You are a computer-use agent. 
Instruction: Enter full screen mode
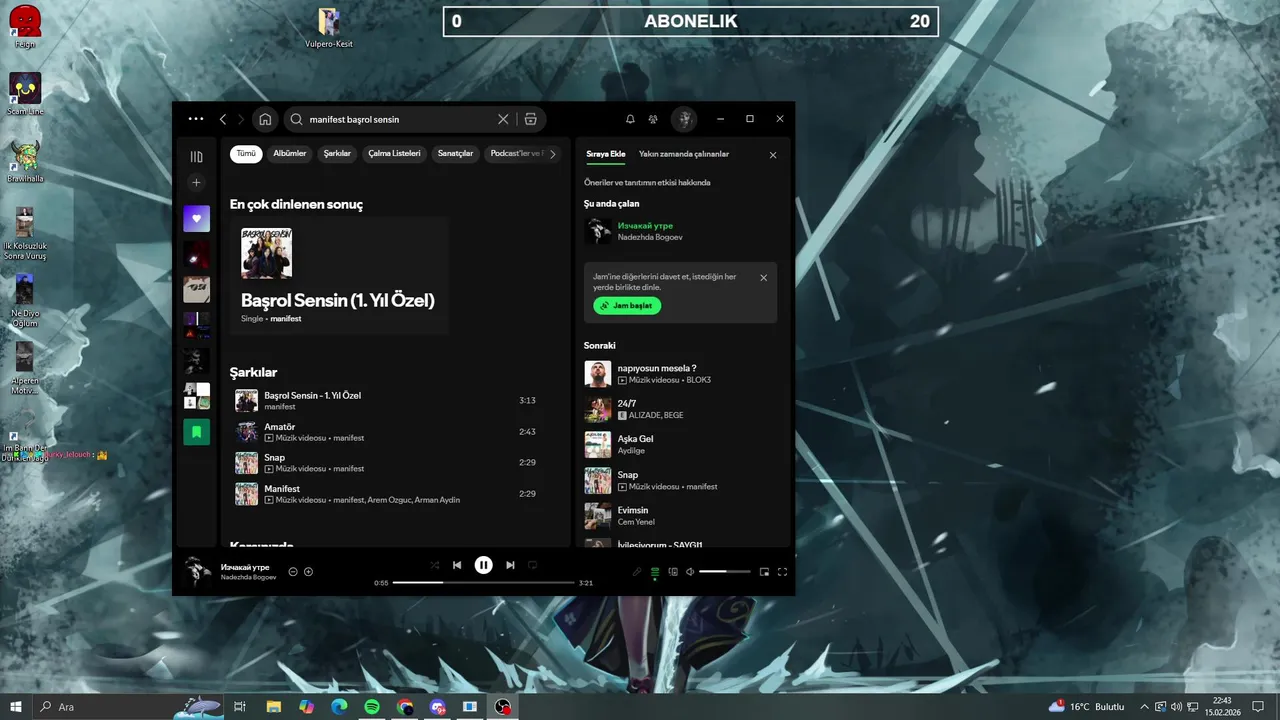coord(782,572)
